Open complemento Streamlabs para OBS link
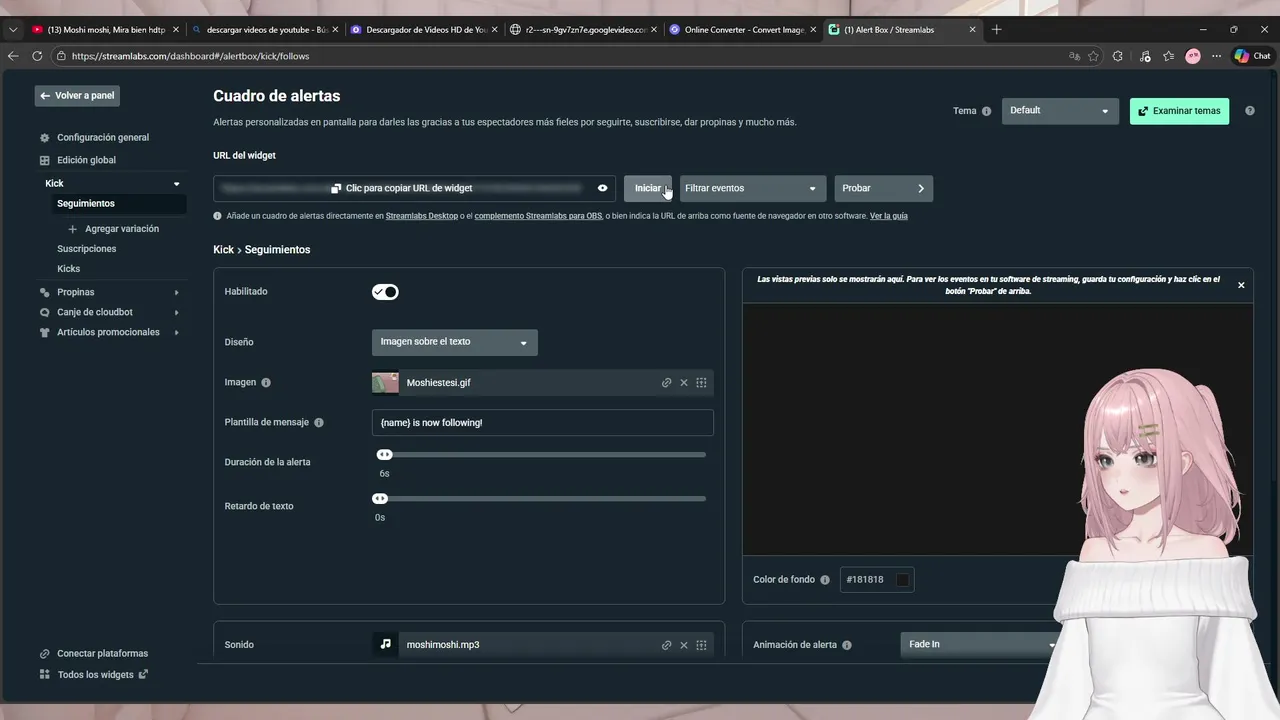Screen dimensions: 1280x720 click(537, 216)
